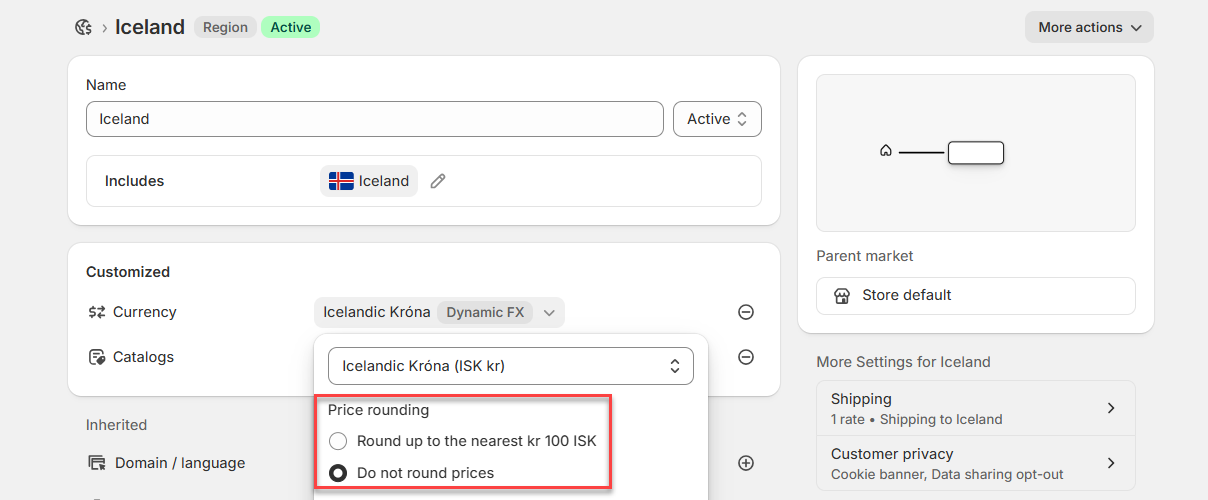Image resolution: width=1208 pixels, height=500 pixels.
Task: Click the market node box in diagram
Action: (975, 153)
